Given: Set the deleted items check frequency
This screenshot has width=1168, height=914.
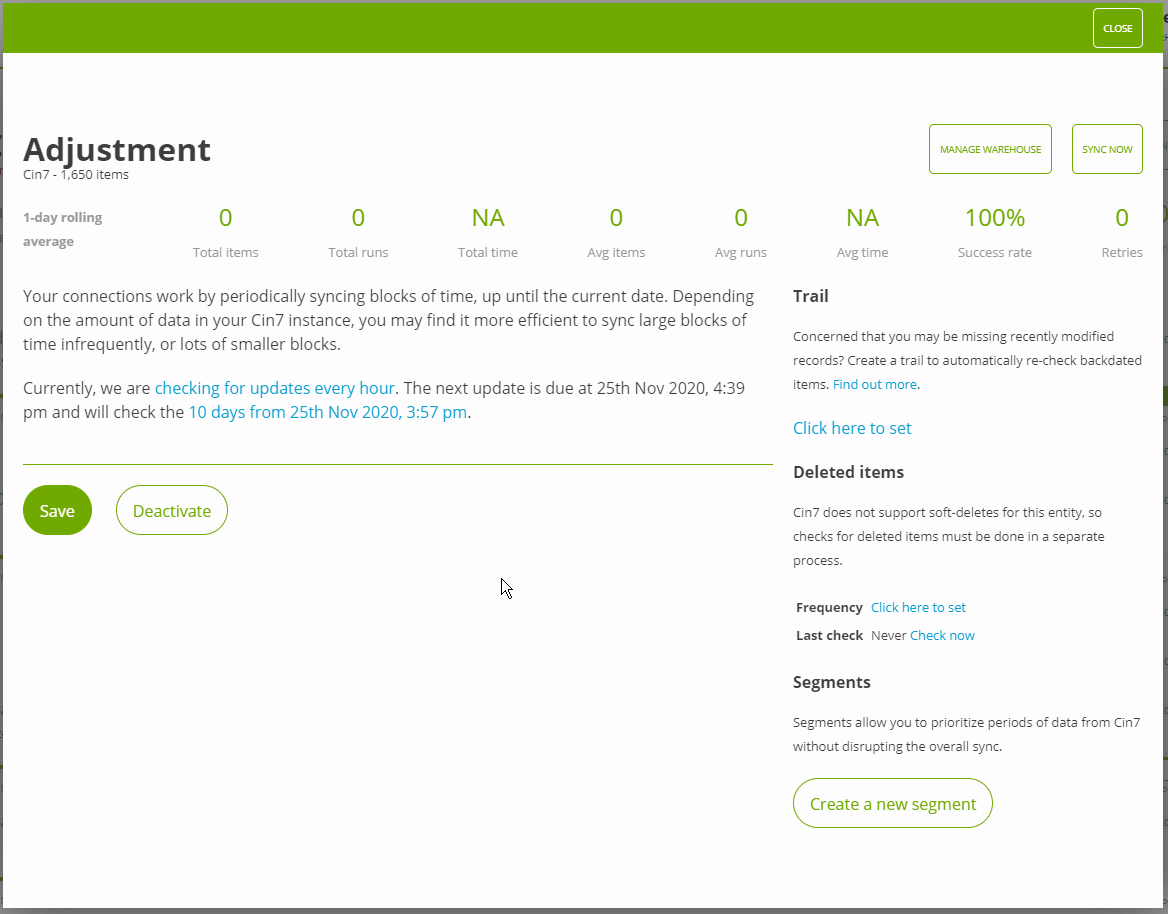Looking at the screenshot, I should [917, 607].
